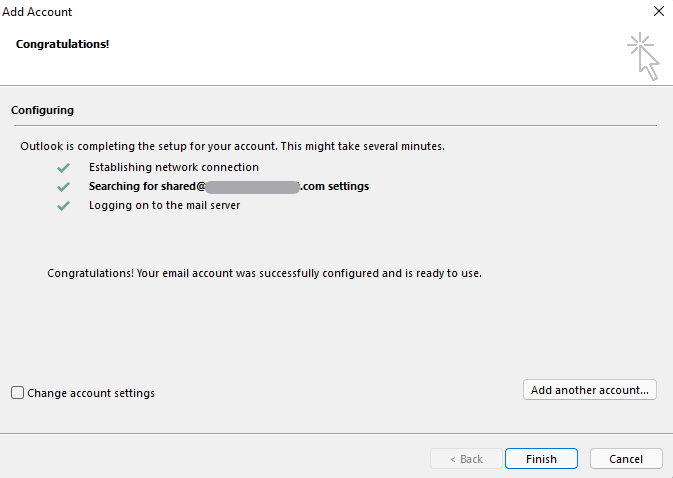Click the Finish button
The image size is (673, 478).
click(x=541, y=459)
